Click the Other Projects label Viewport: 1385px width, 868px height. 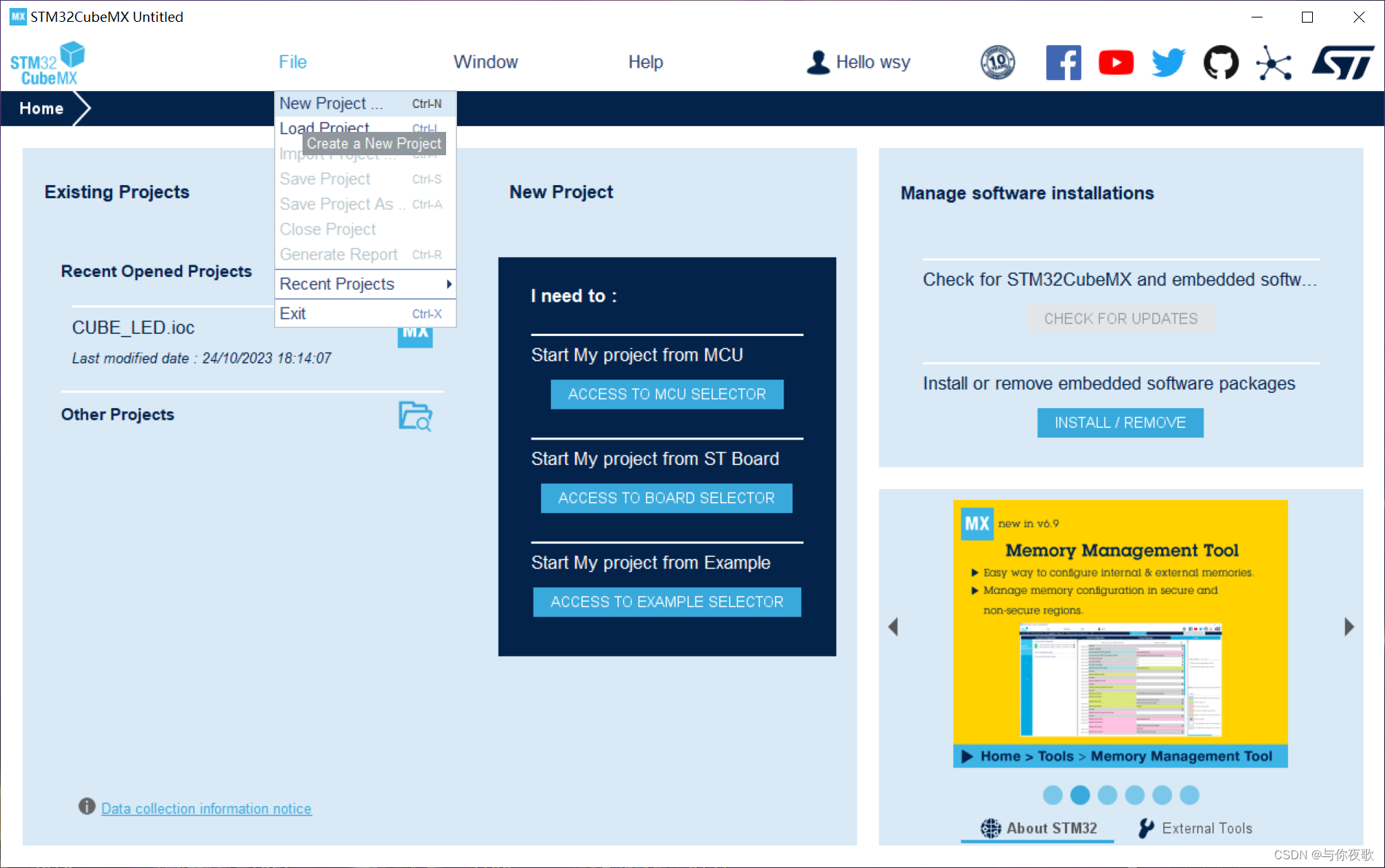pyautogui.click(x=117, y=415)
